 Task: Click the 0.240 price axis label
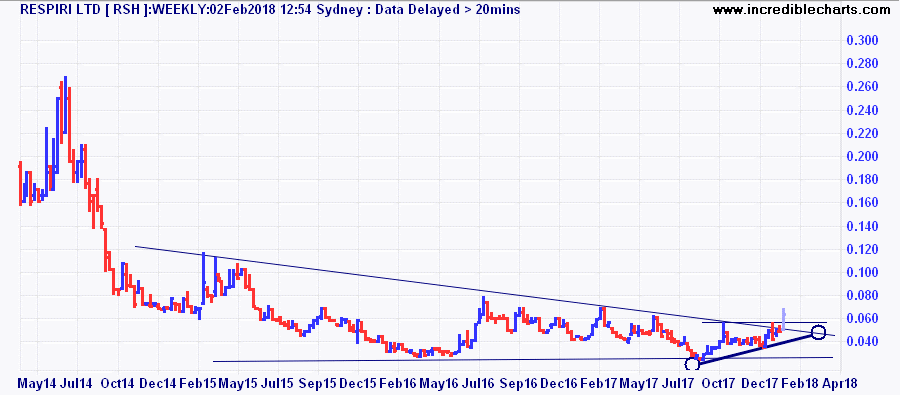pyautogui.click(x=863, y=110)
